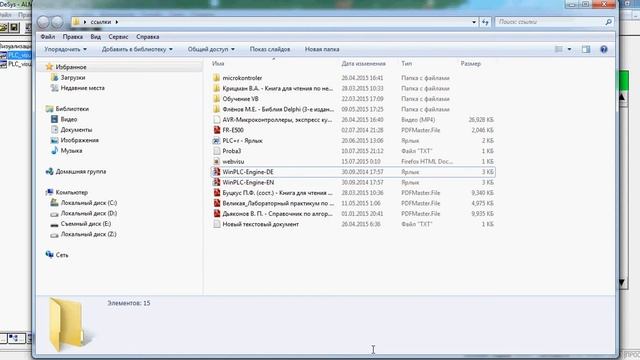
Task: Click the WinPLC-Engine-DE shortcut icon
Action: click(x=217, y=172)
